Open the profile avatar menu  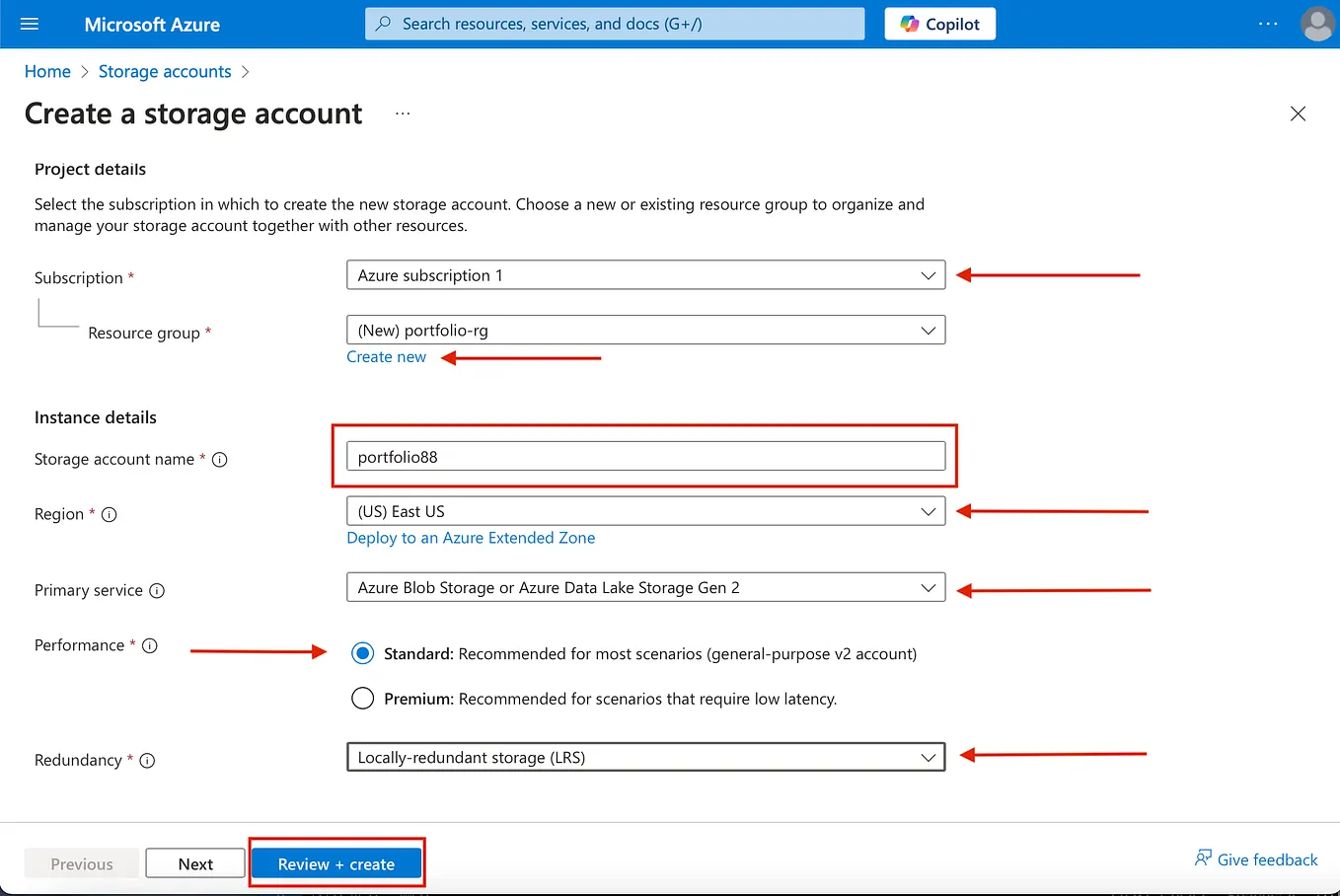coord(1317,24)
